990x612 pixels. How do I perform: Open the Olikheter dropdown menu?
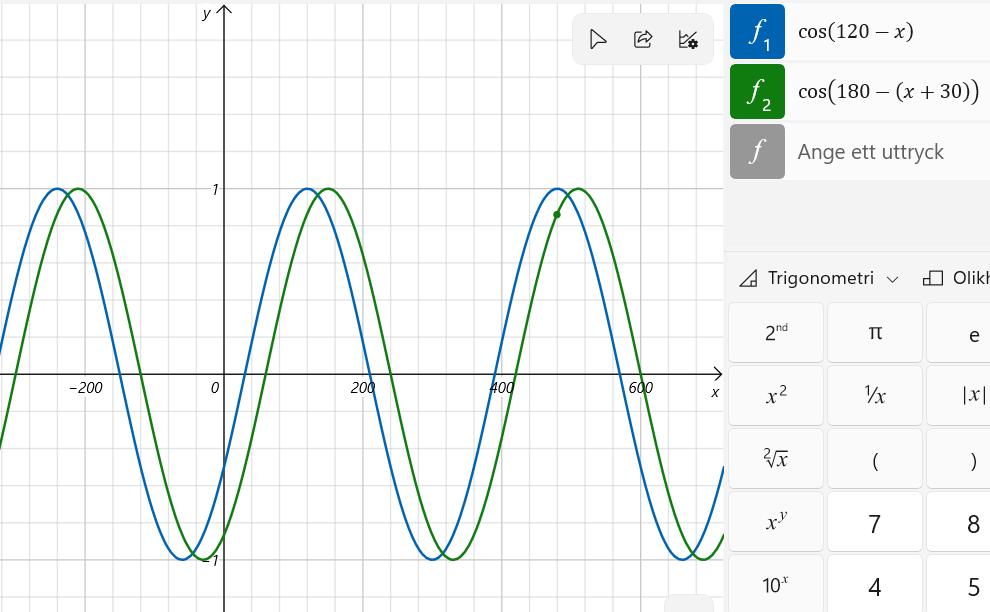point(955,278)
